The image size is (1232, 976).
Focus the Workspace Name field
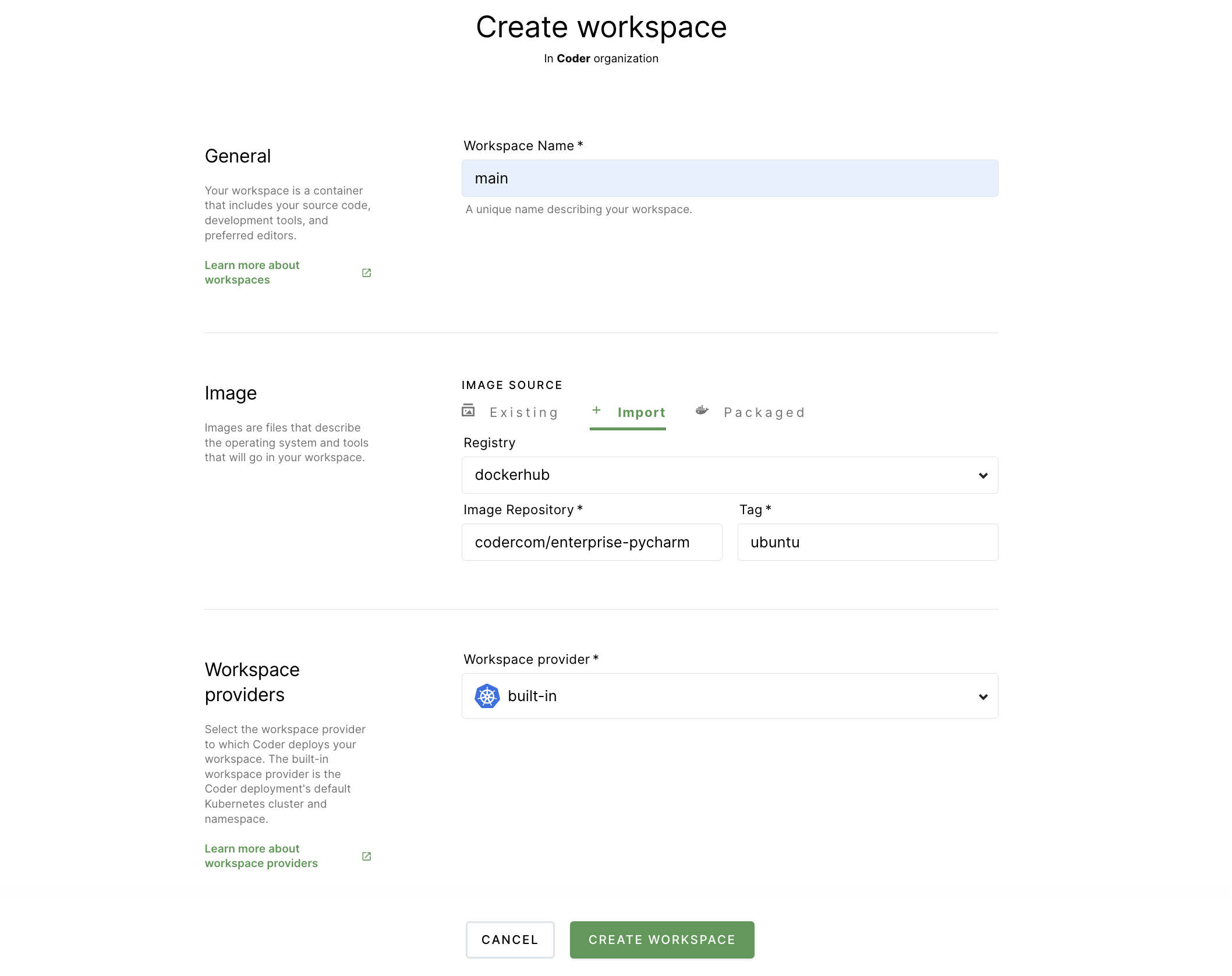729,178
